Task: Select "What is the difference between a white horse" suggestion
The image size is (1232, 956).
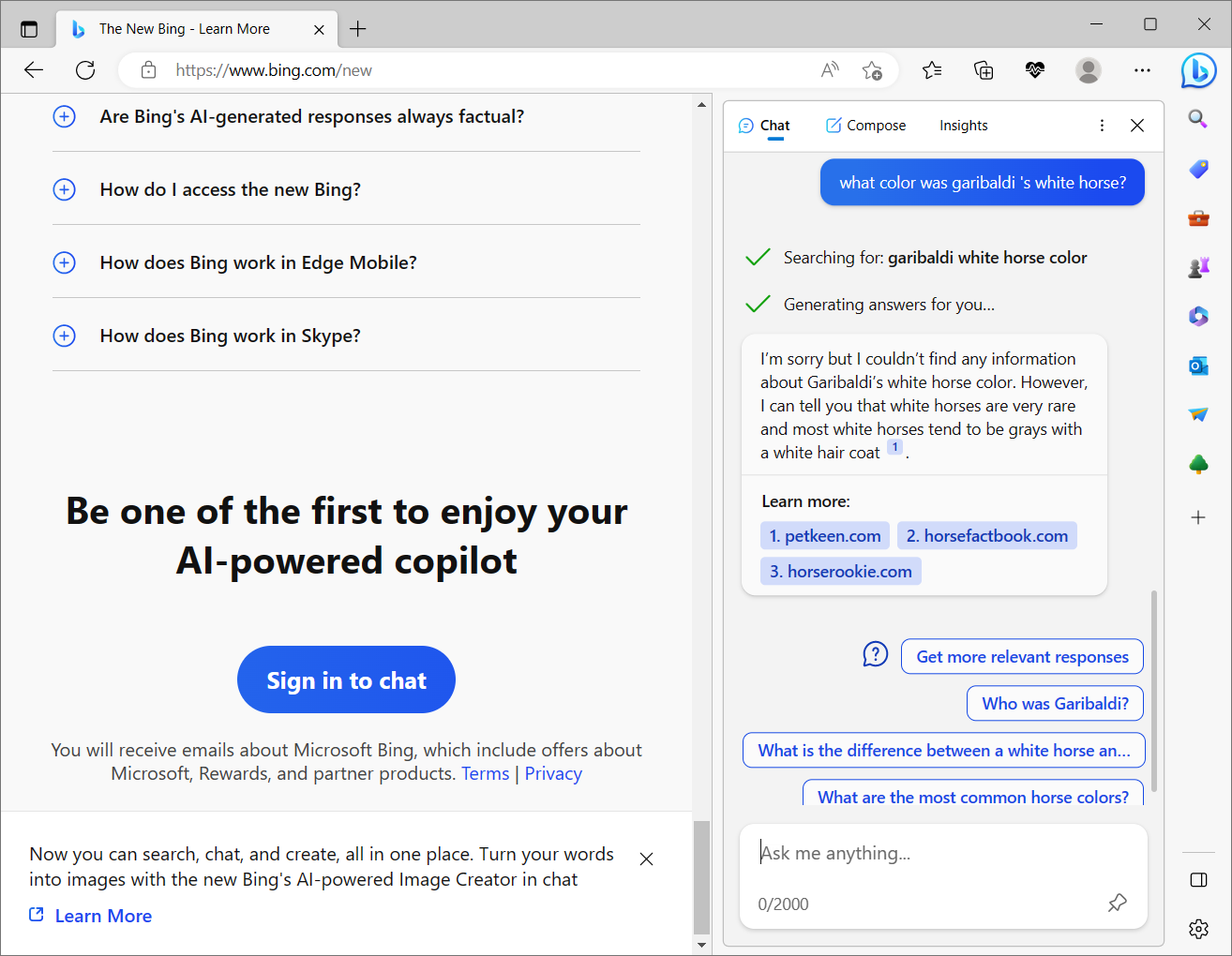Action: click(x=944, y=750)
